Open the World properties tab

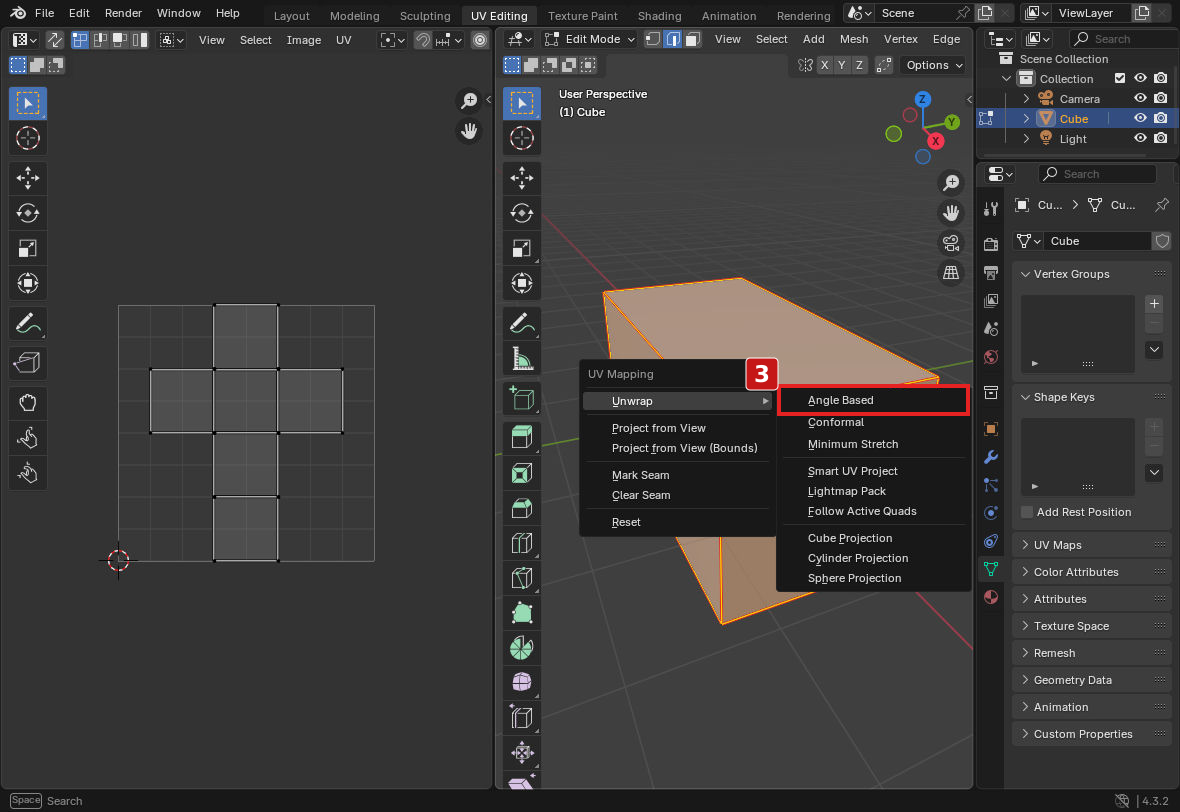[991, 357]
